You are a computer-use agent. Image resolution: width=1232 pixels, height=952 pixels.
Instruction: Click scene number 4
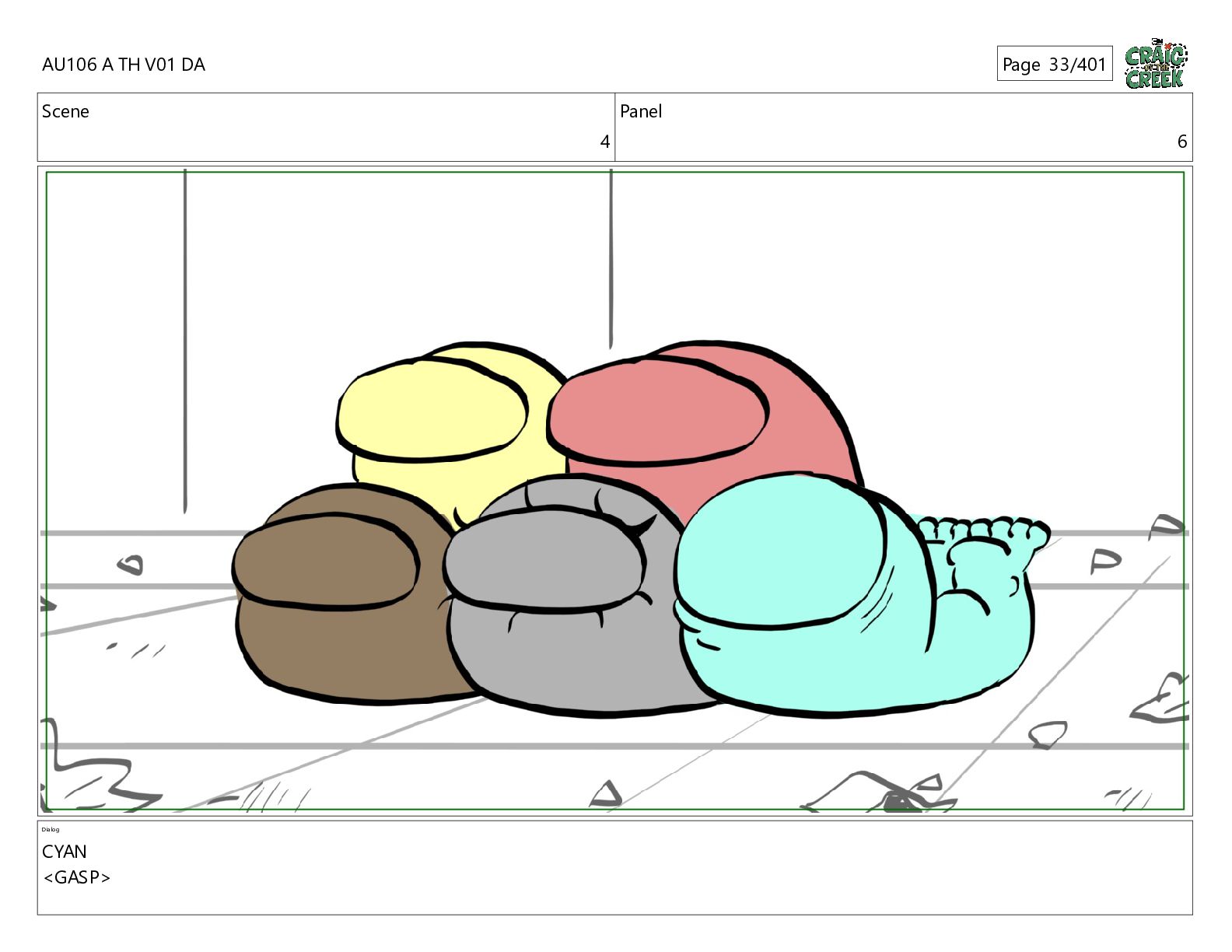click(x=604, y=142)
